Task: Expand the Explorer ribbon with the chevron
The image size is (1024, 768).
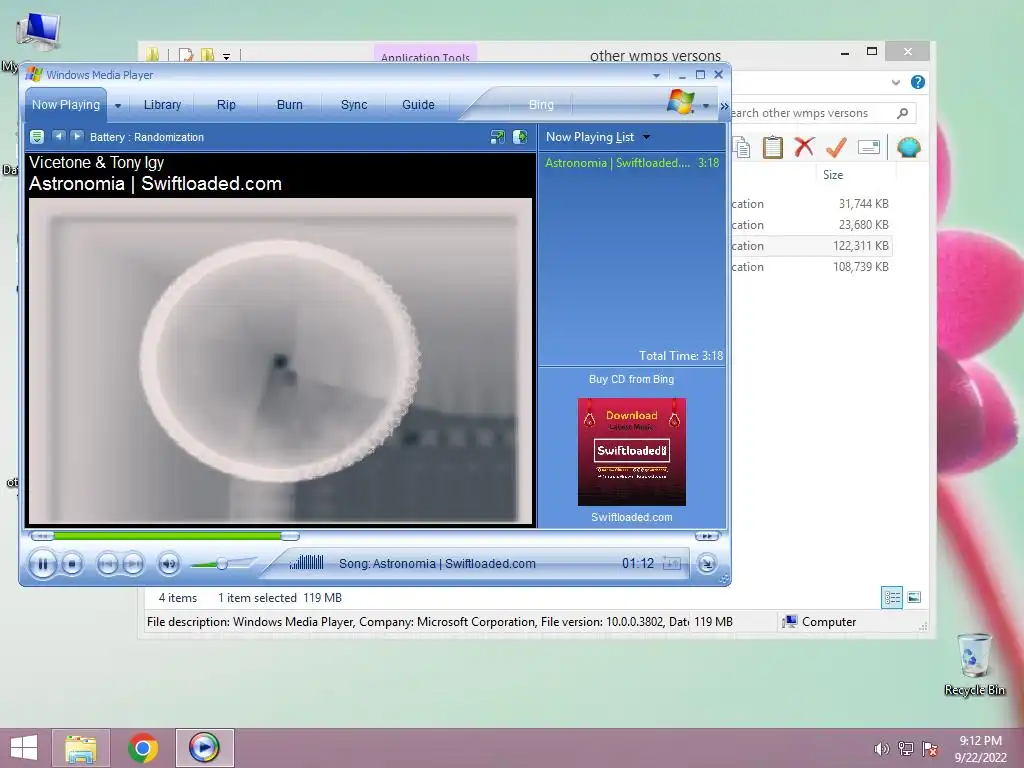Action: click(896, 82)
